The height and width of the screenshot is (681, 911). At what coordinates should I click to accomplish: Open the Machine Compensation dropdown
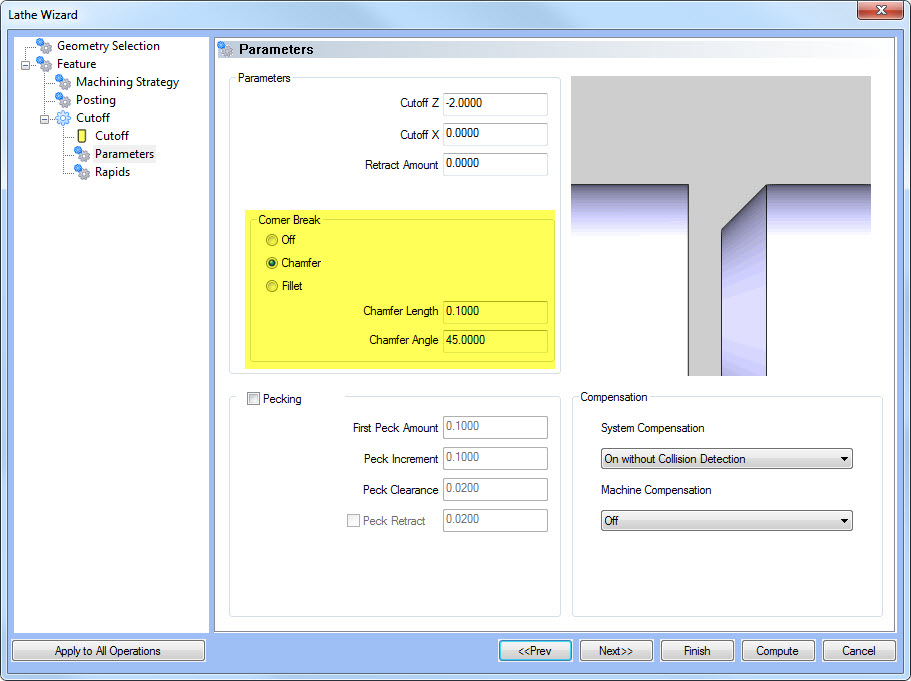click(x=726, y=521)
